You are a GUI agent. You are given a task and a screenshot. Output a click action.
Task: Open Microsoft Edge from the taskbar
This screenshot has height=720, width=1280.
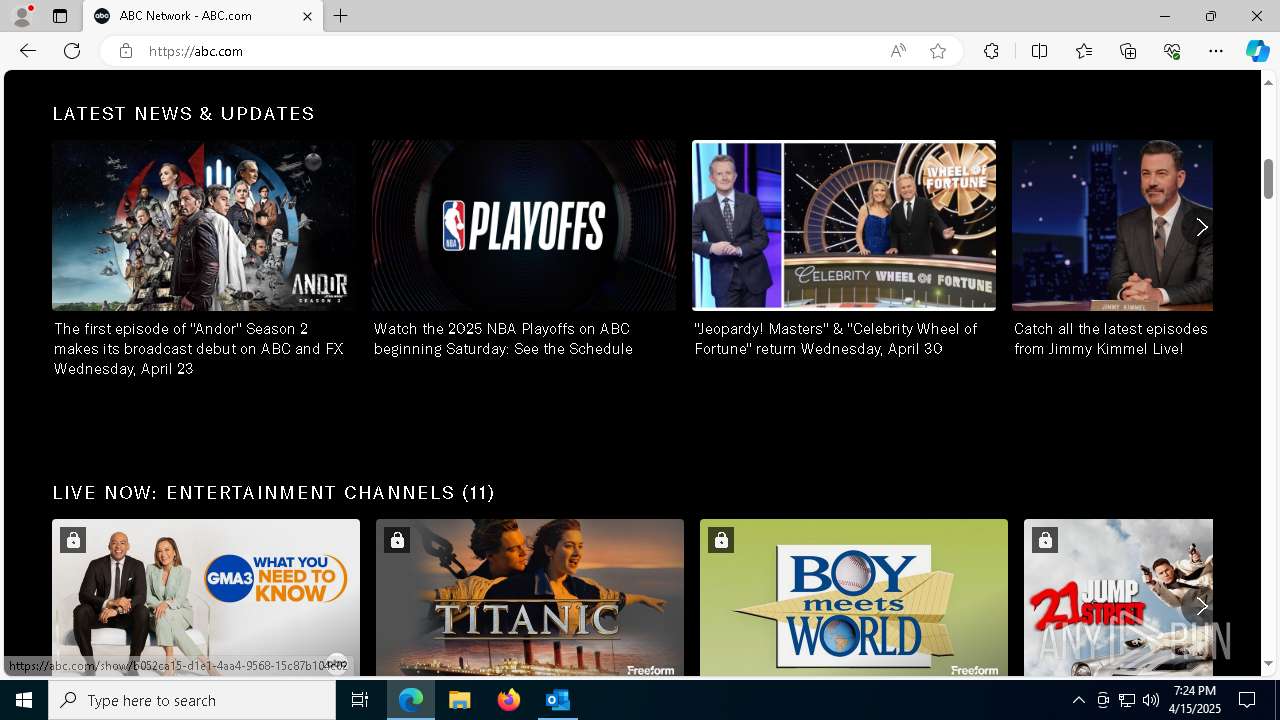click(x=411, y=700)
